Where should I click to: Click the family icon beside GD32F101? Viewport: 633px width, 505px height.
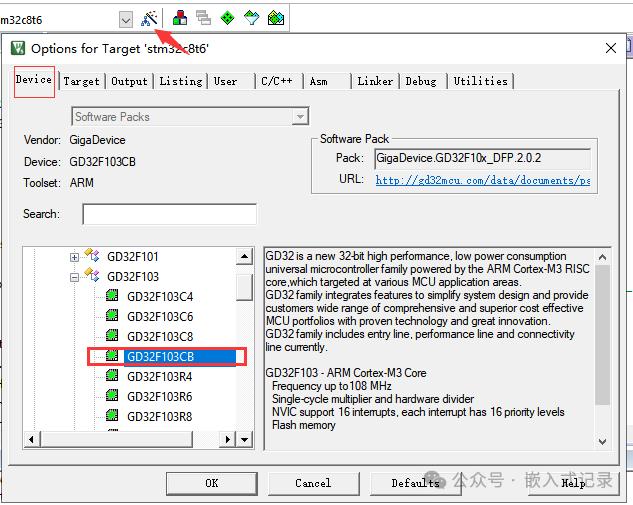pos(92,255)
